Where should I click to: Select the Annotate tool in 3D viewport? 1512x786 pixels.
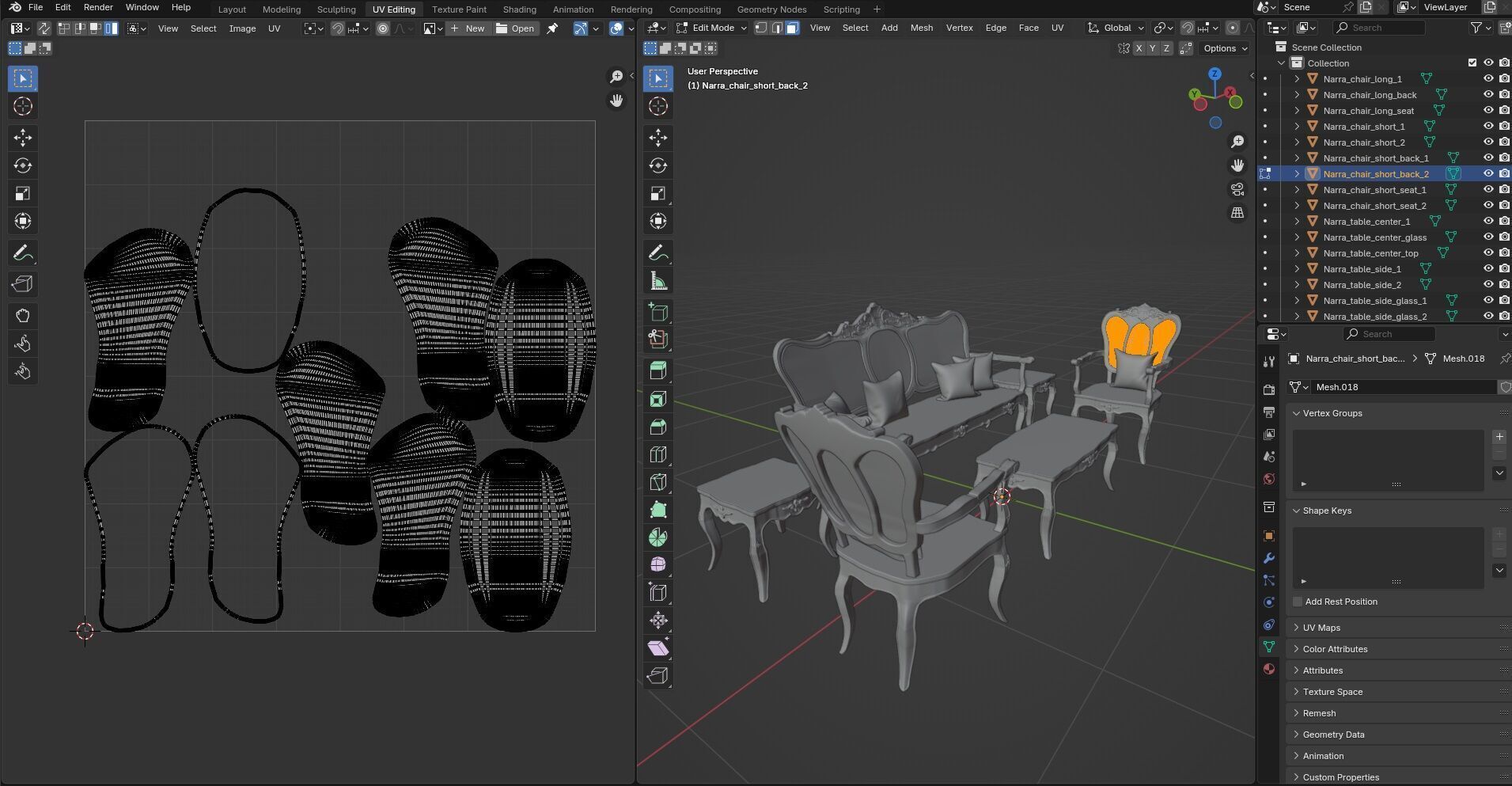pyautogui.click(x=658, y=253)
